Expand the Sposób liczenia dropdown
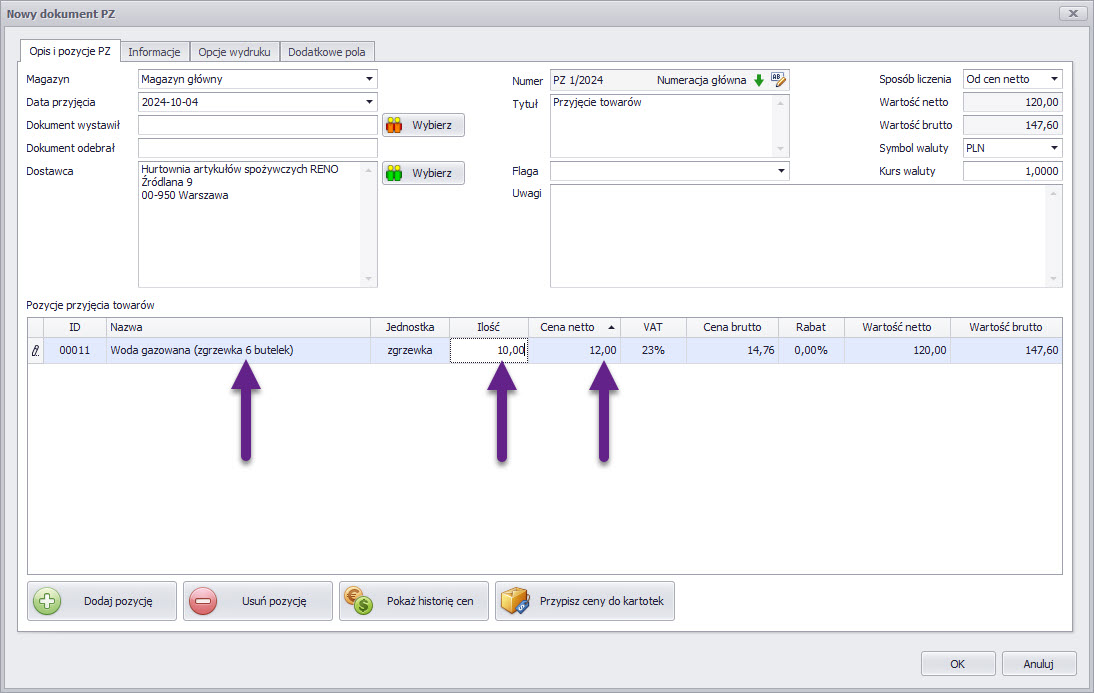Image resolution: width=1094 pixels, height=693 pixels. 1053,79
